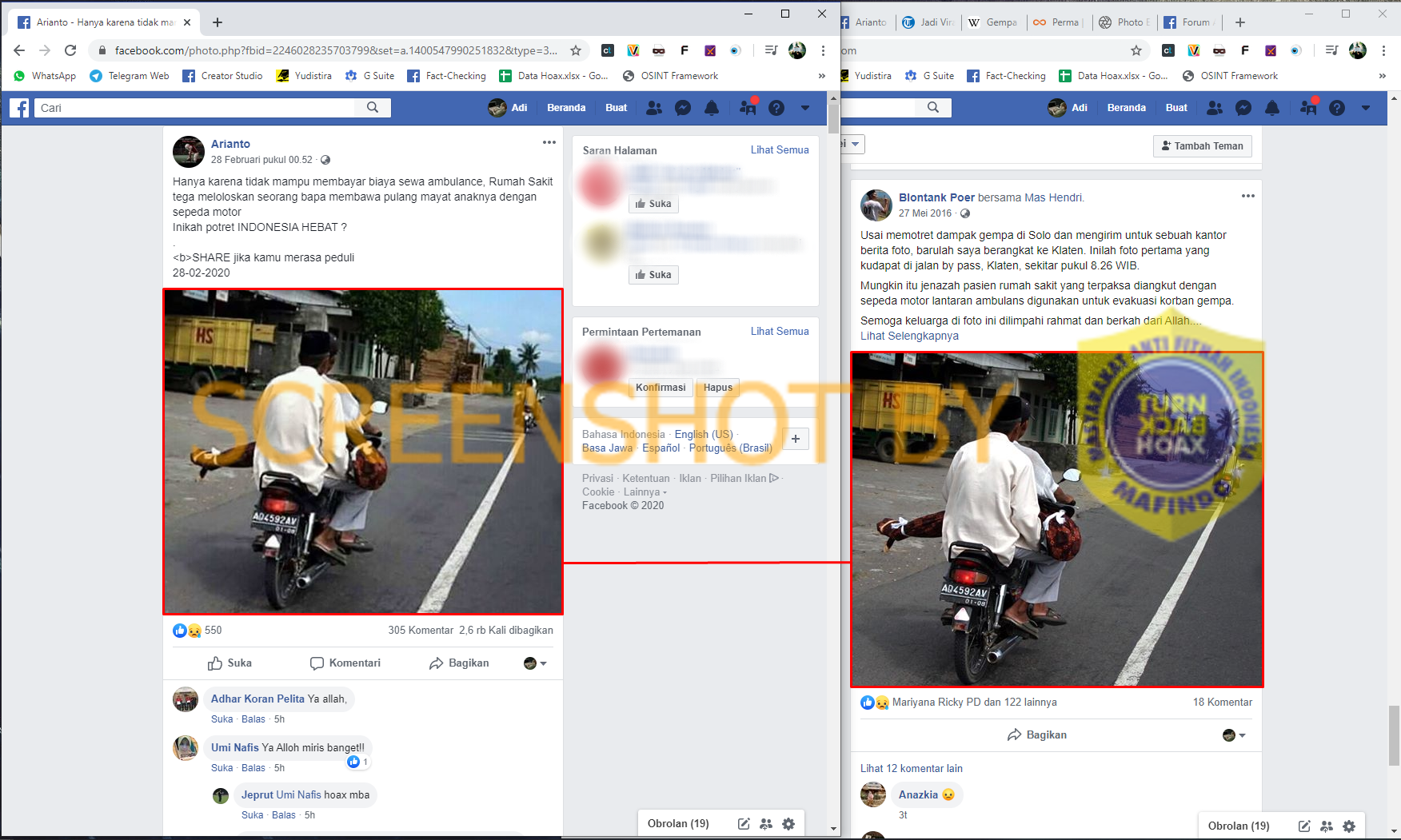Image resolution: width=1401 pixels, height=840 pixels.
Task: Open Lihat 12 komentar lain link
Action: point(912,769)
